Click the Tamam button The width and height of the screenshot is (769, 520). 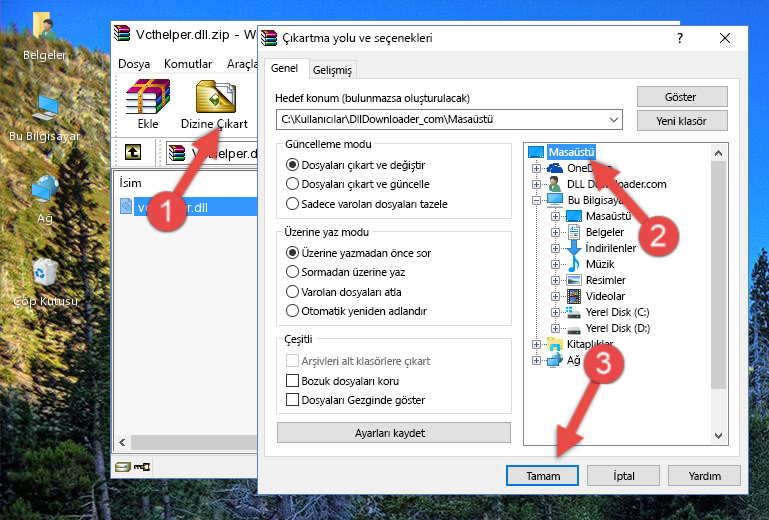(x=542, y=476)
